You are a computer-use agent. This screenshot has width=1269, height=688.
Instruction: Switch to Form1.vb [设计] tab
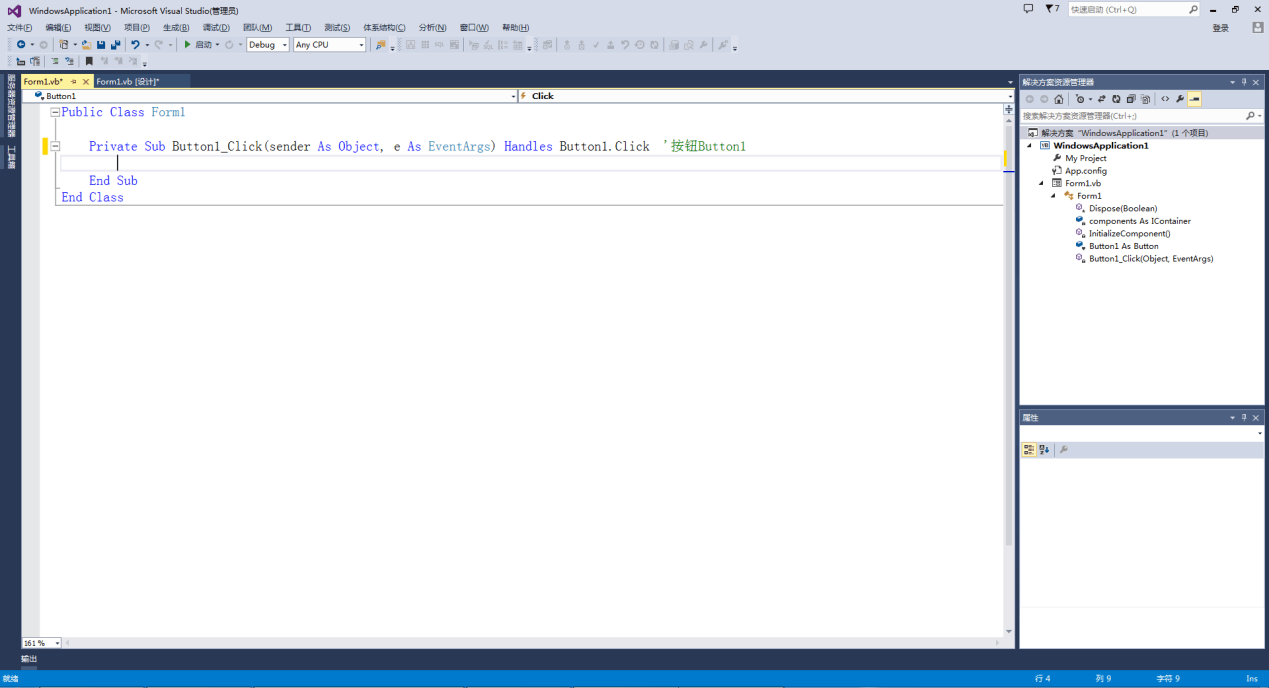[x=128, y=81]
